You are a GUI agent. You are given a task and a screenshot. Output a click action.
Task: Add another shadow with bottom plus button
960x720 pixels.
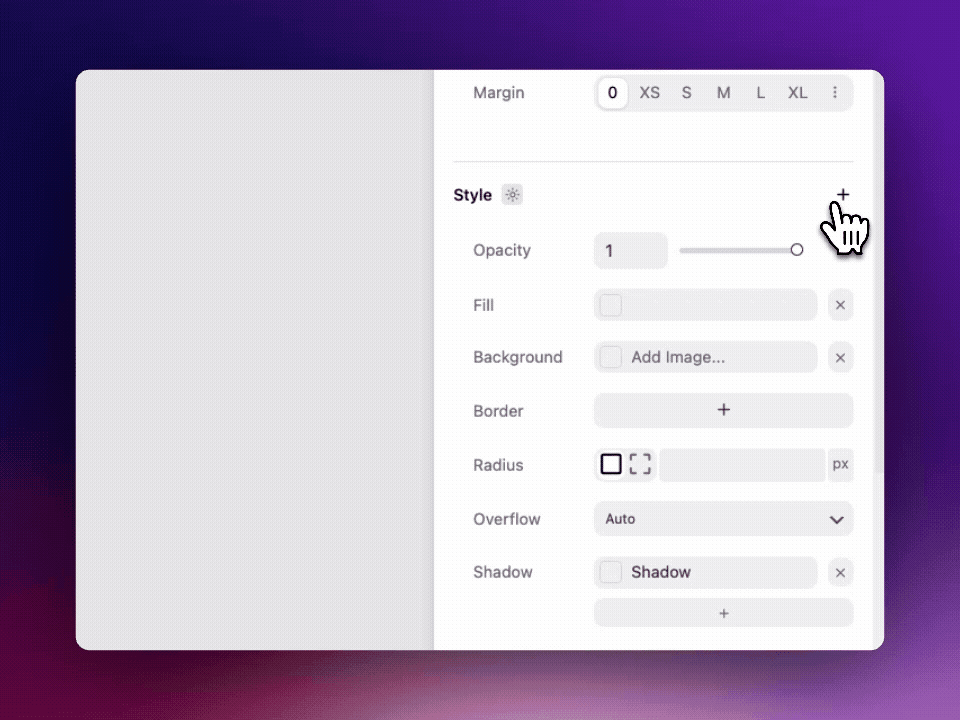pos(723,613)
